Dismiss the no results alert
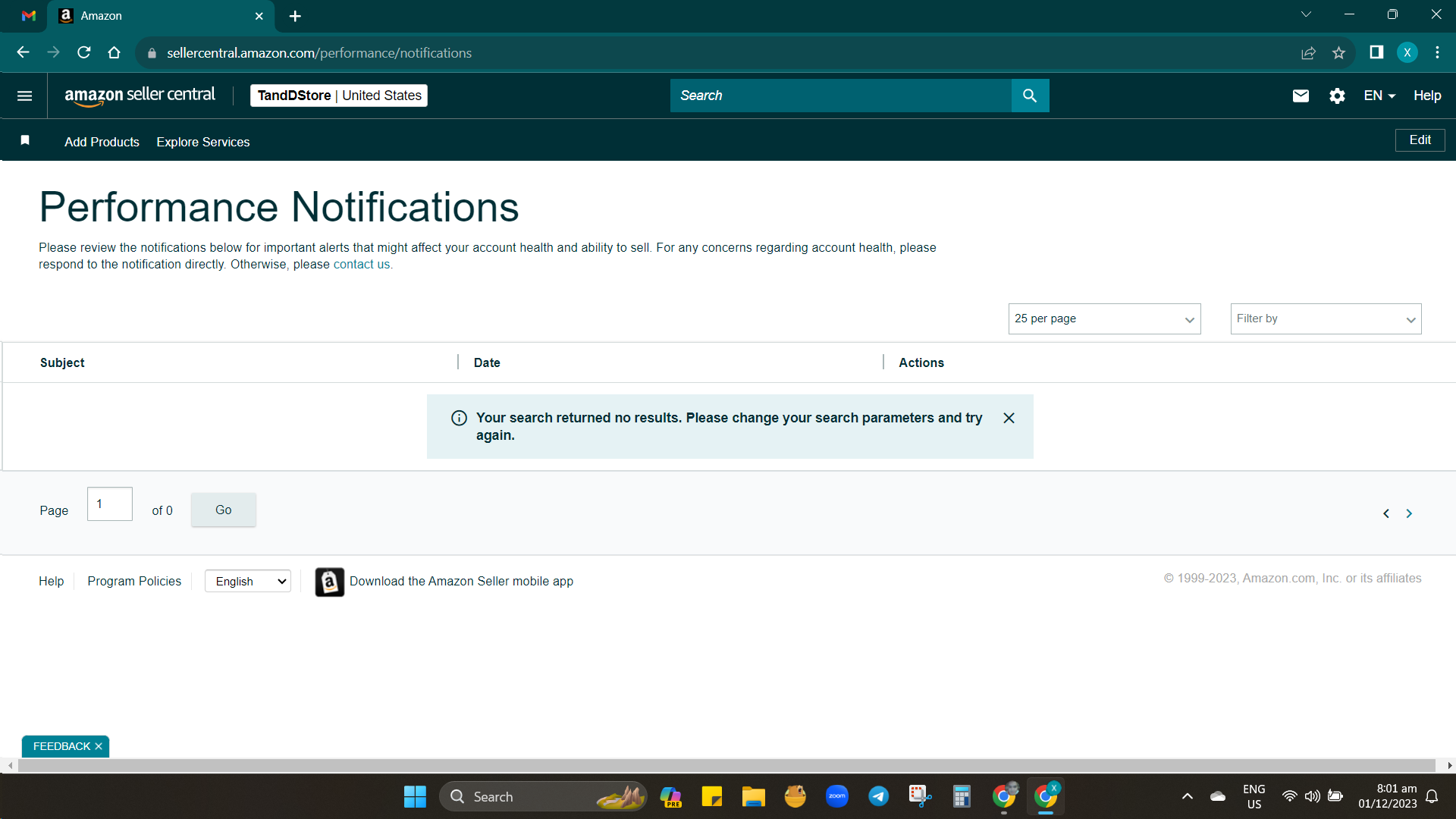This screenshot has width=1456, height=819. pyautogui.click(x=1009, y=418)
